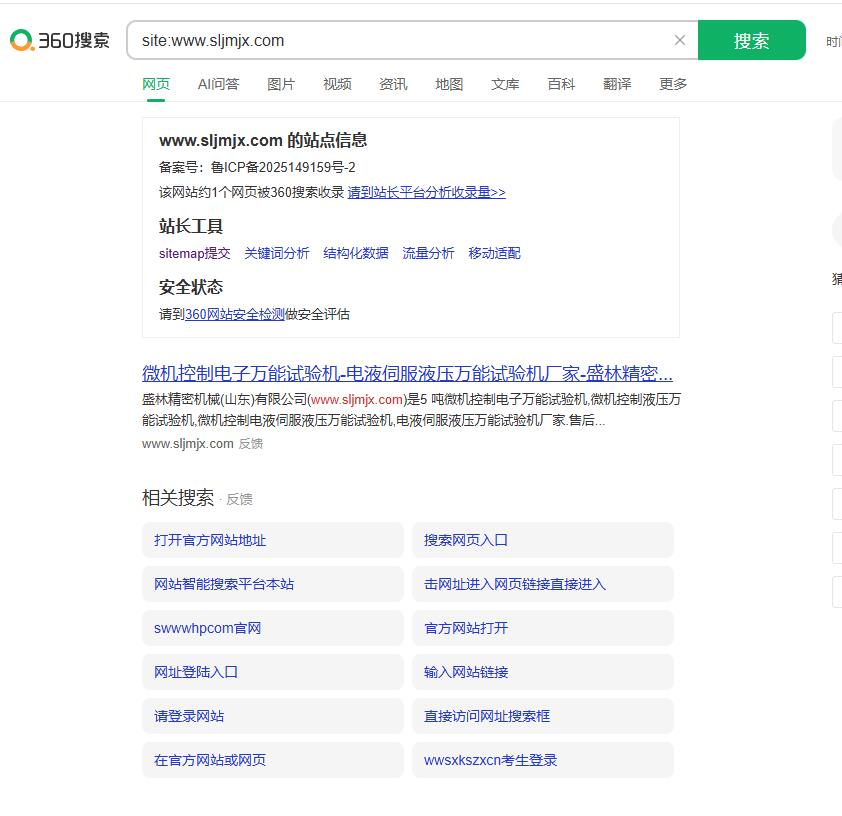This screenshot has width=842, height=816.
Task: Switch to the AI问答 tab
Action: point(218,84)
